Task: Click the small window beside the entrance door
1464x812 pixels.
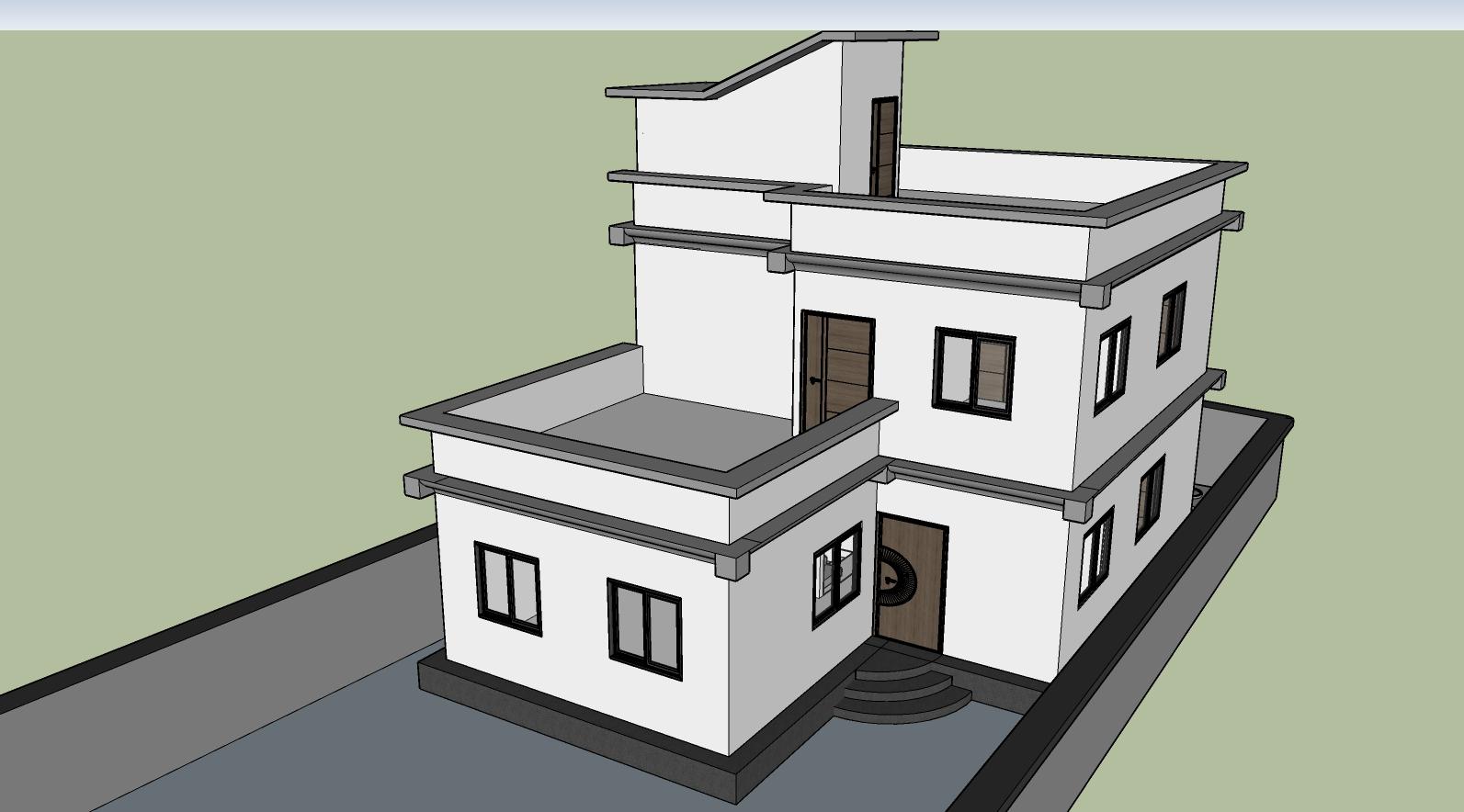Action: click(x=837, y=574)
